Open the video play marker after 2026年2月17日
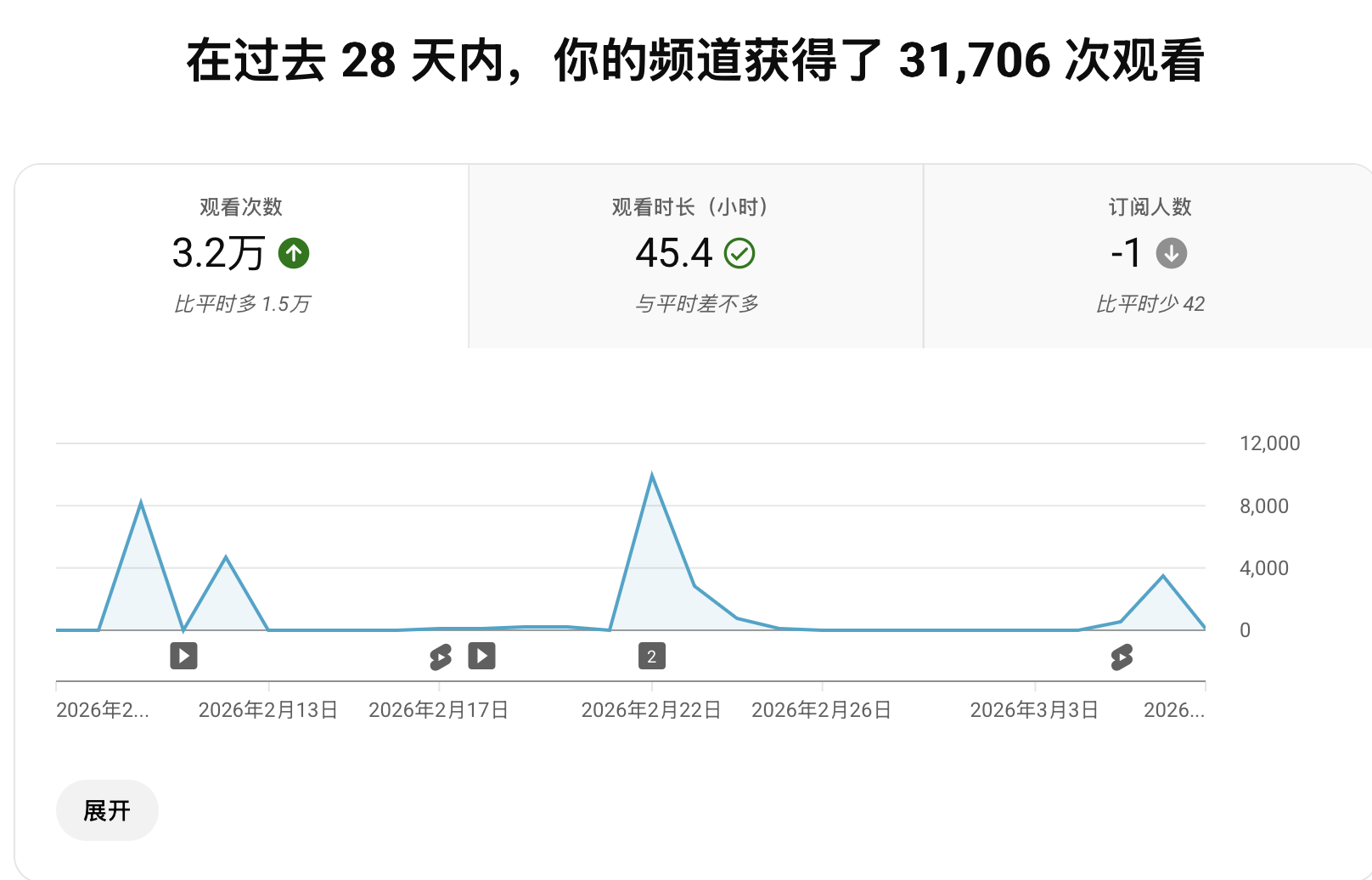 481,656
